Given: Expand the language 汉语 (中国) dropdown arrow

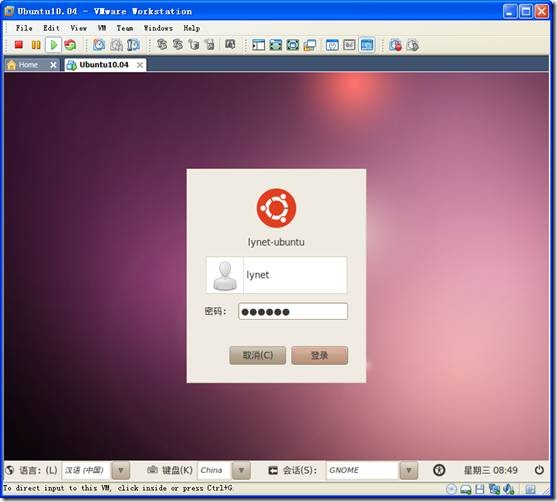Looking at the screenshot, I should (x=121, y=470).
